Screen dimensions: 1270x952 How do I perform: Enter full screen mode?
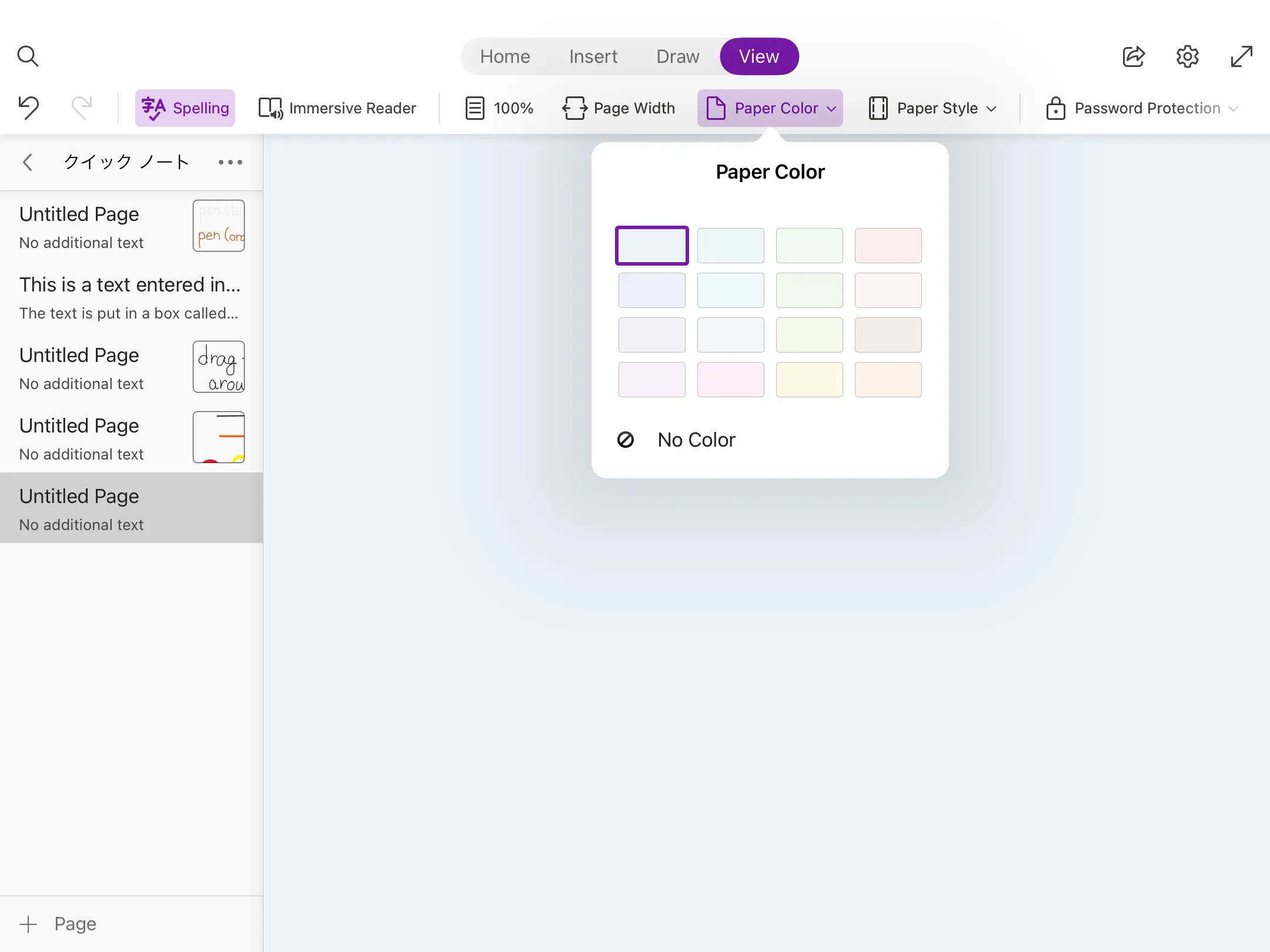1241,56
